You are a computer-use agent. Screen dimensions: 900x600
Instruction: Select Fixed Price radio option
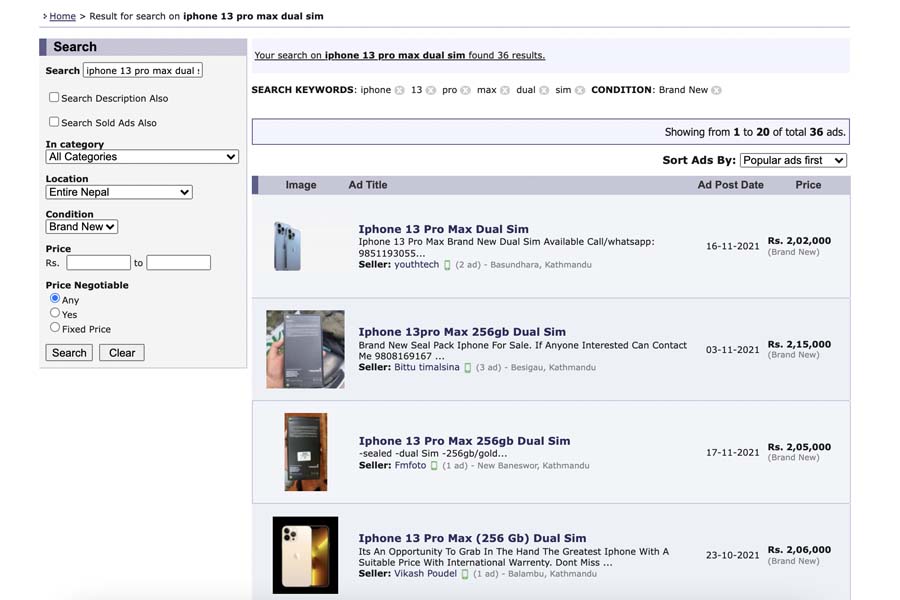(x=55, y=328)
